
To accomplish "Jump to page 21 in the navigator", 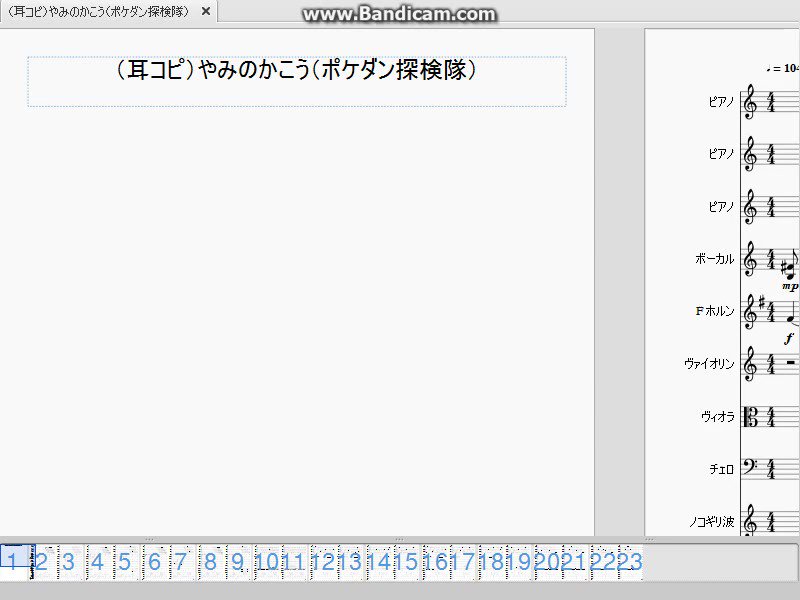I will pyautogui.click(x=574, y=561).
